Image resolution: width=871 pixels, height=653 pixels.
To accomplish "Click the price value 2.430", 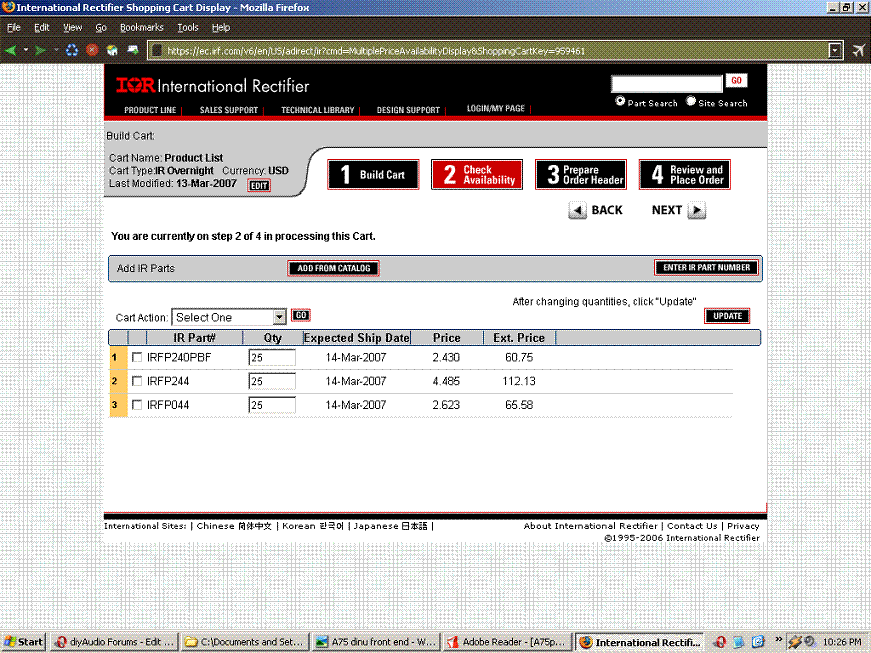I will (x=446, y=357).
